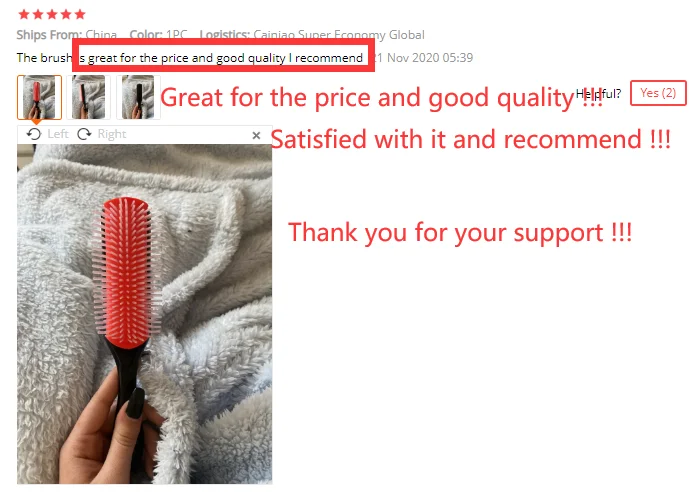Open the third review photo thumbnail
Image resolution: width=694 pixels, height=492 pixels.
click(x=138, y=97)
